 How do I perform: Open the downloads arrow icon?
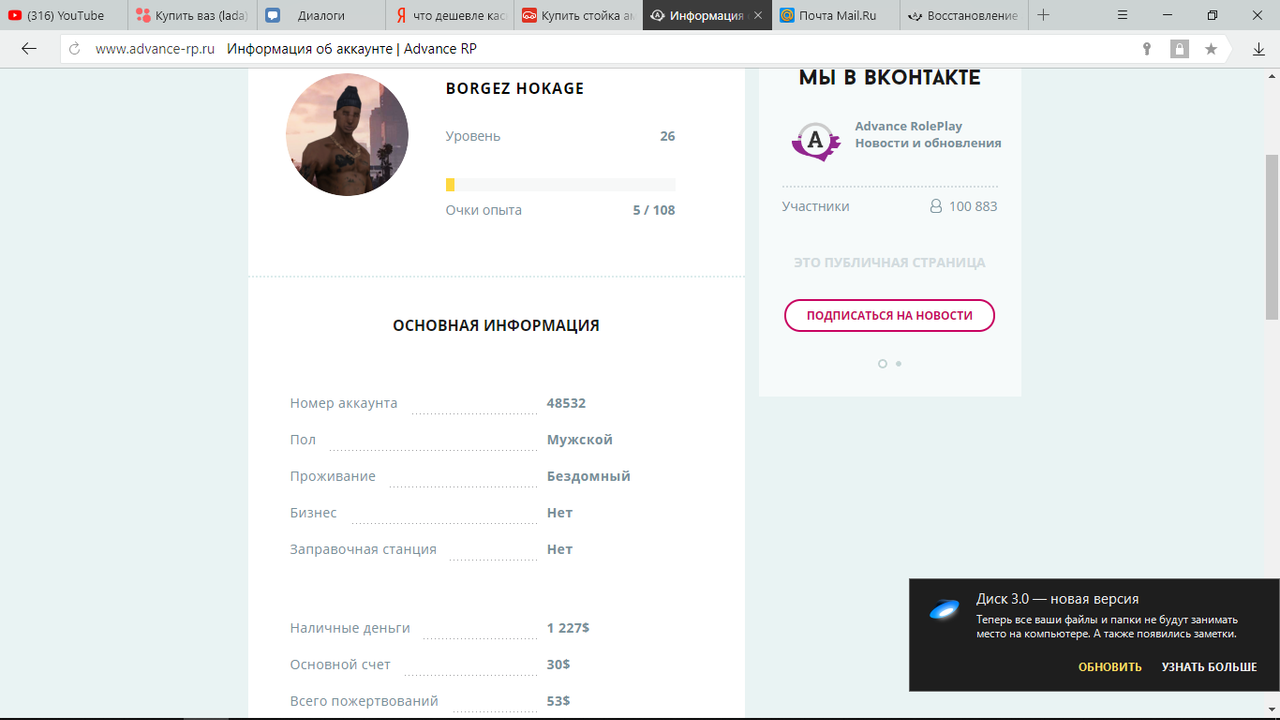(1259, 49)
